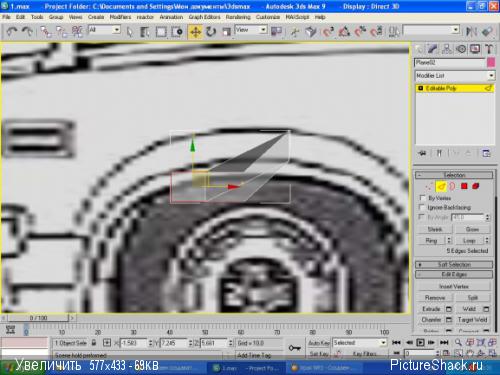Toggle the Spinner Snap icon
500x375 pixels.
377,32
